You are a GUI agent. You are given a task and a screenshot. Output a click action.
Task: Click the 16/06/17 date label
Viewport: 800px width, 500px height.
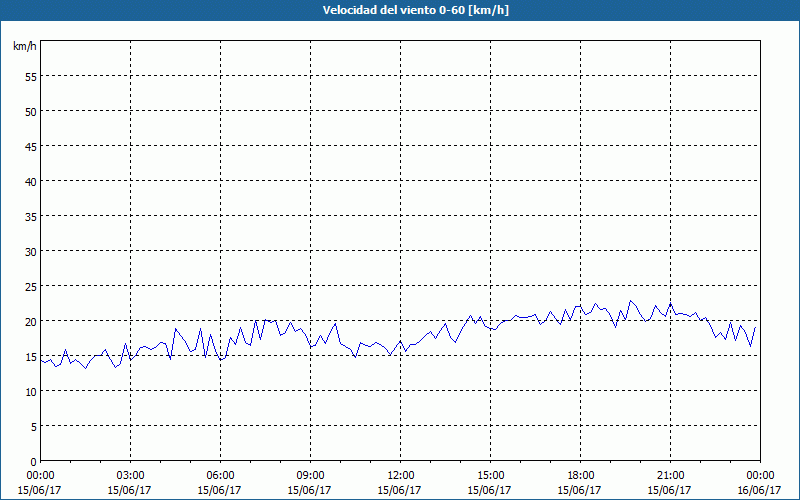coord(759,490)
